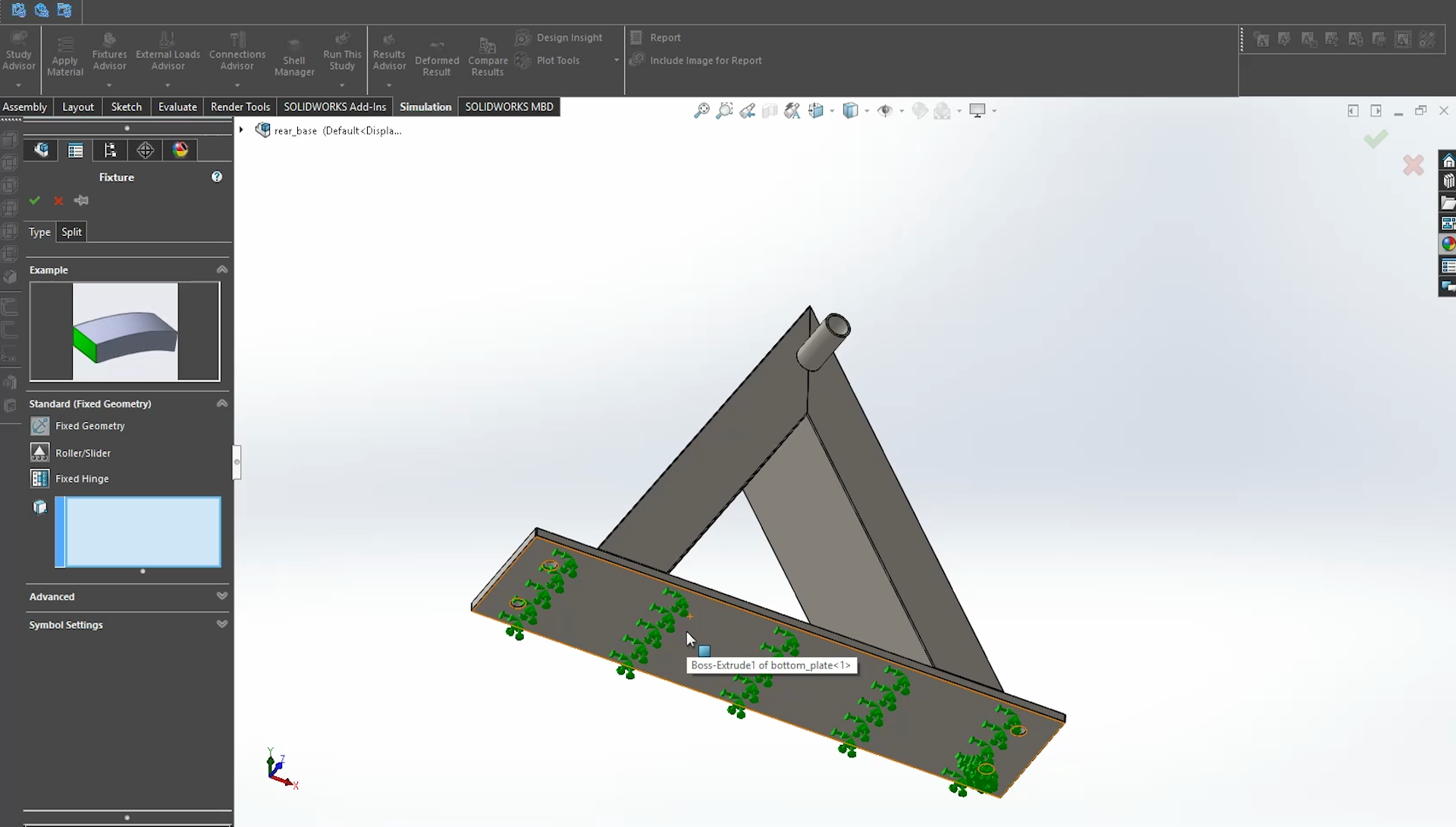1456x827 pixels.
Task: Accept the Fixture with the green checkmark
Action: click(34, 201)
